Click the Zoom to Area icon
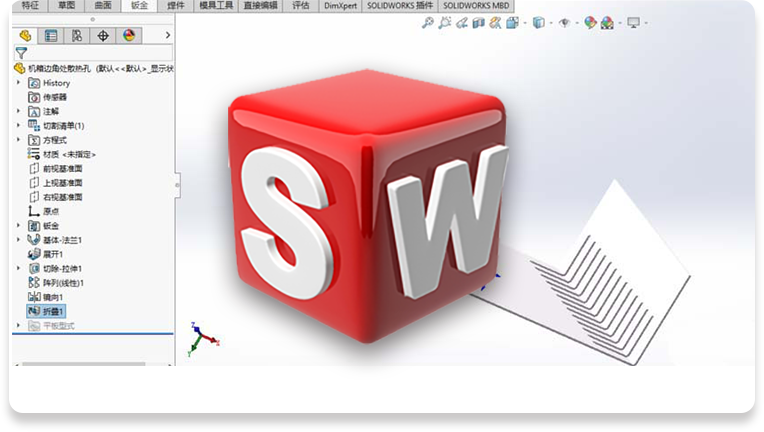764x432 pixels. coord(444,23)
